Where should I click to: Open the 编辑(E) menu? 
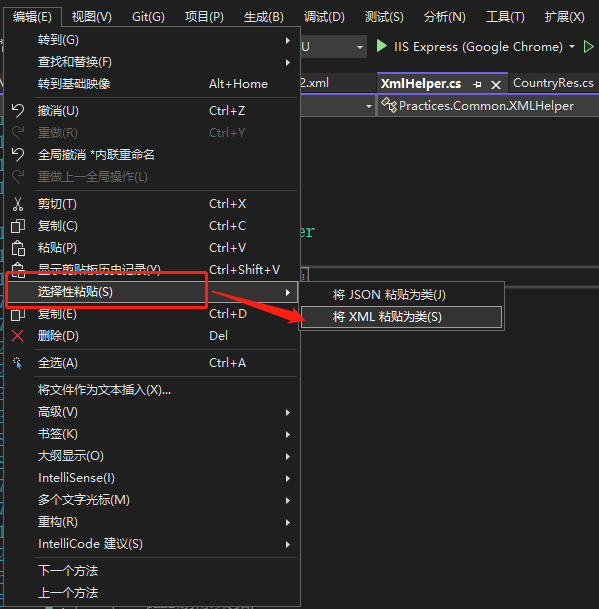[x=32, y=17]
